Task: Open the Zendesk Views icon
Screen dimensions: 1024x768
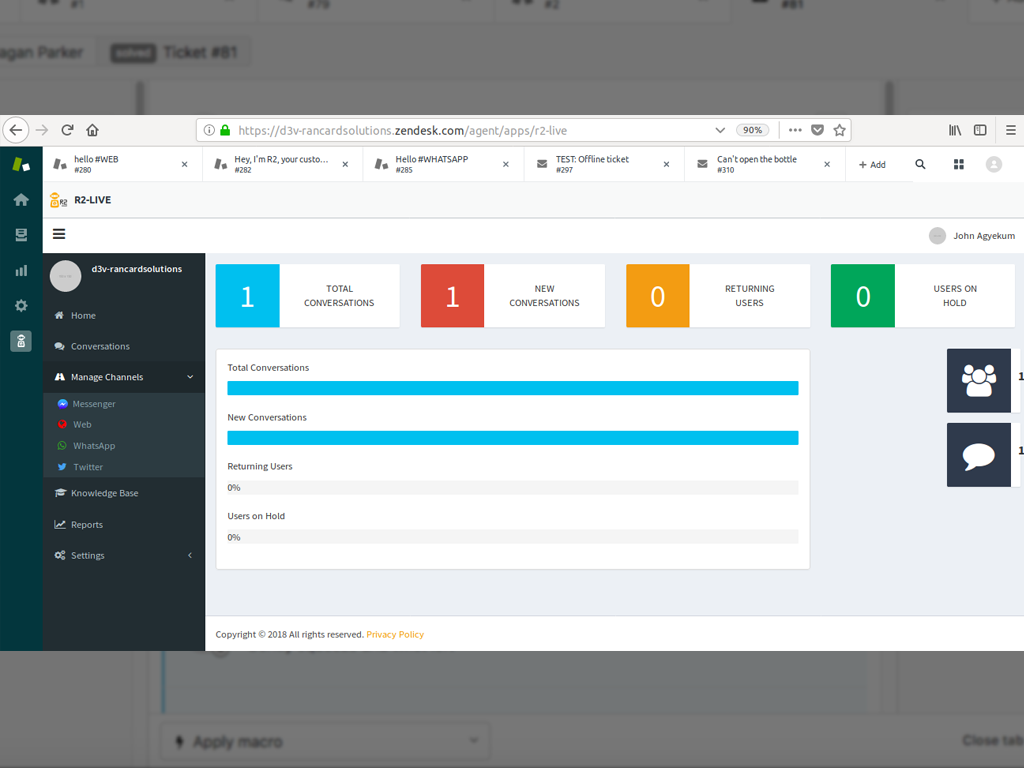Action: click(x=20, y=235)
